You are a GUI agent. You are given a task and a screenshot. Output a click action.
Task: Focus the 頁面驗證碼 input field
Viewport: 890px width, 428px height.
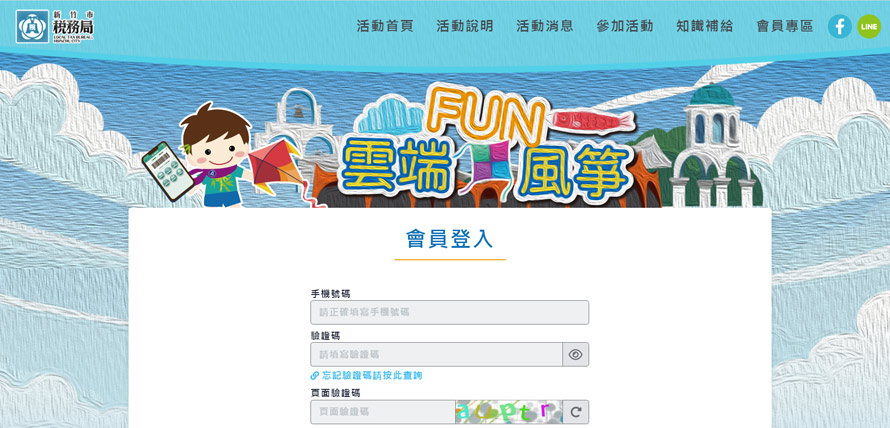point(383,412)
